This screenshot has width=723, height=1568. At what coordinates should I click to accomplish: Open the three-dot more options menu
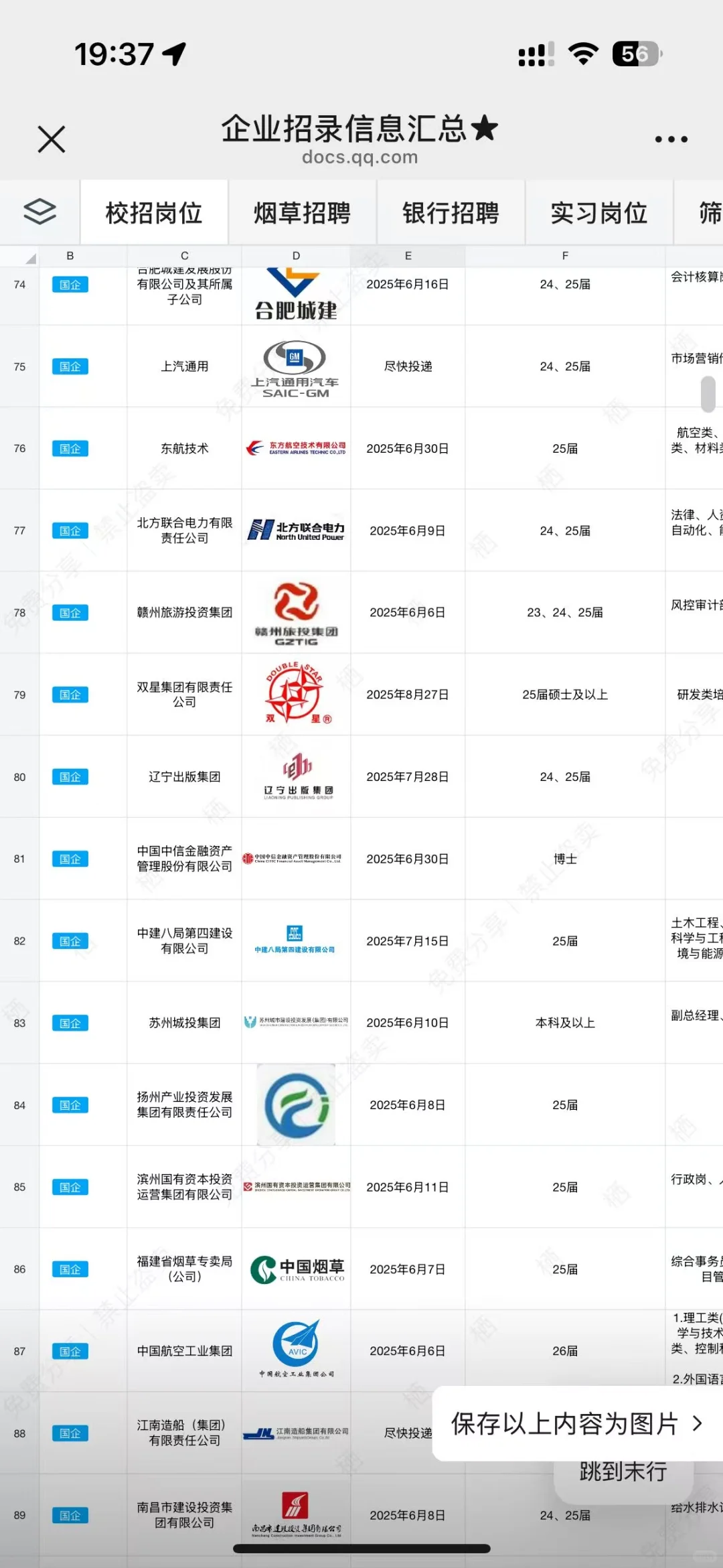671,139
